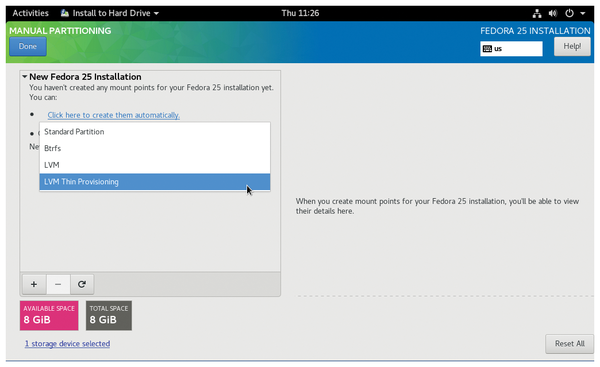Image resolution: width=600 pixels, height=367 pixels.
Task: Click the TOTAL SPACE 8 GiB indicator
Action: point(109,315)
